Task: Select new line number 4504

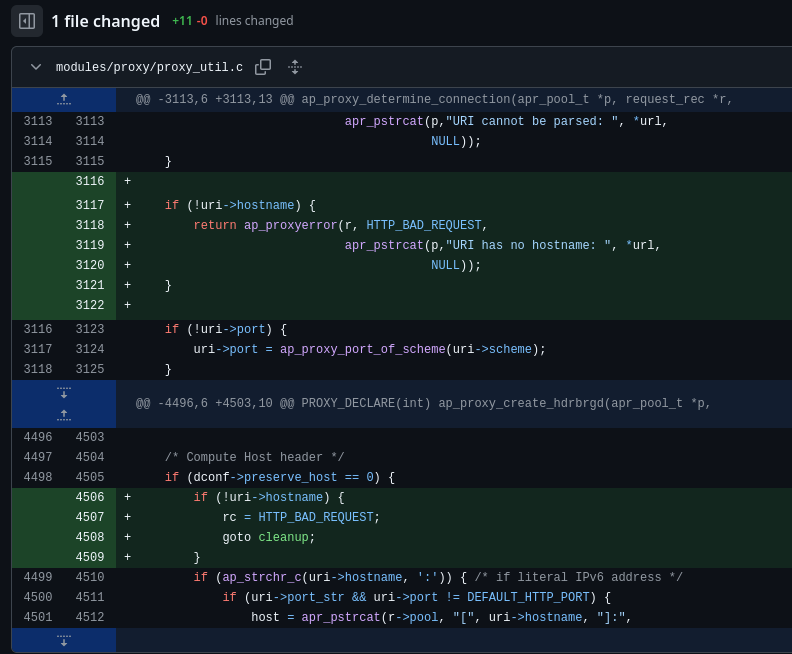Action: [x=89, y=458]
